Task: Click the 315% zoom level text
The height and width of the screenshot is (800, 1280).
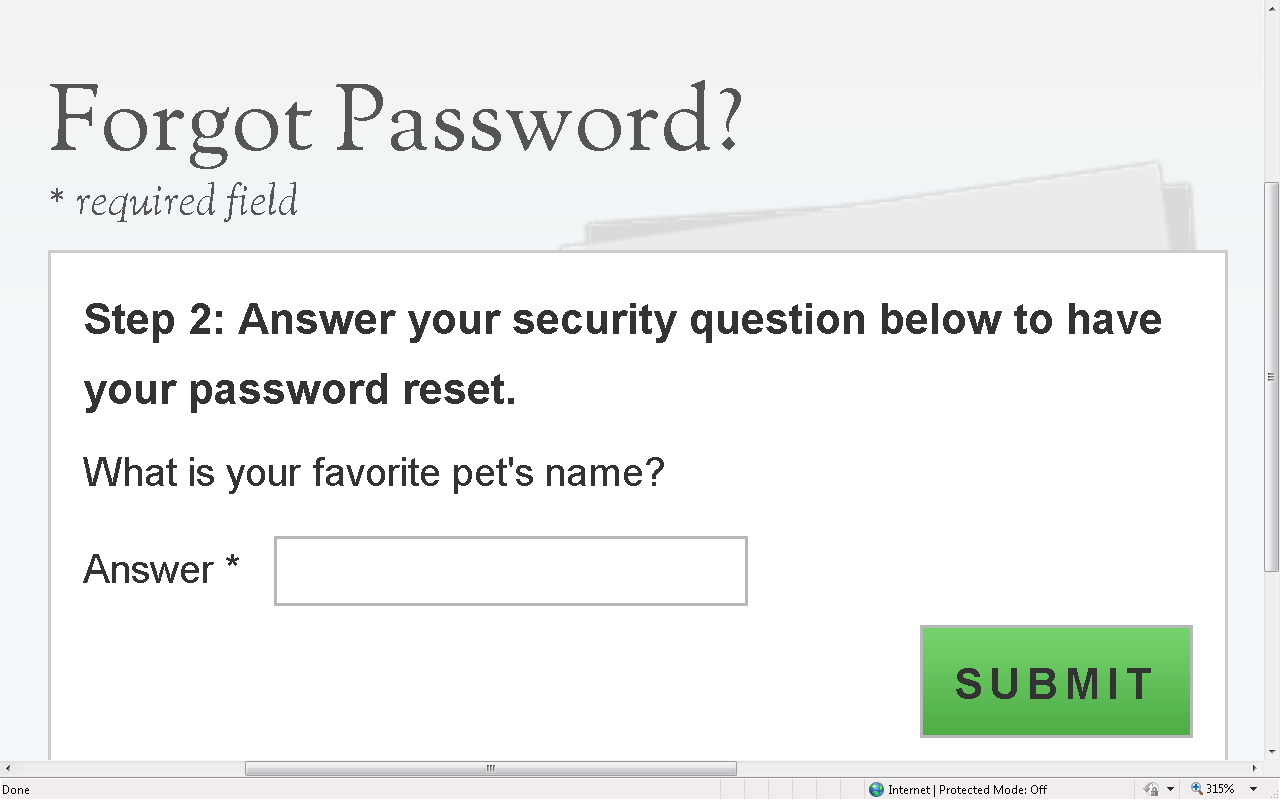Action: (1220, 789)
